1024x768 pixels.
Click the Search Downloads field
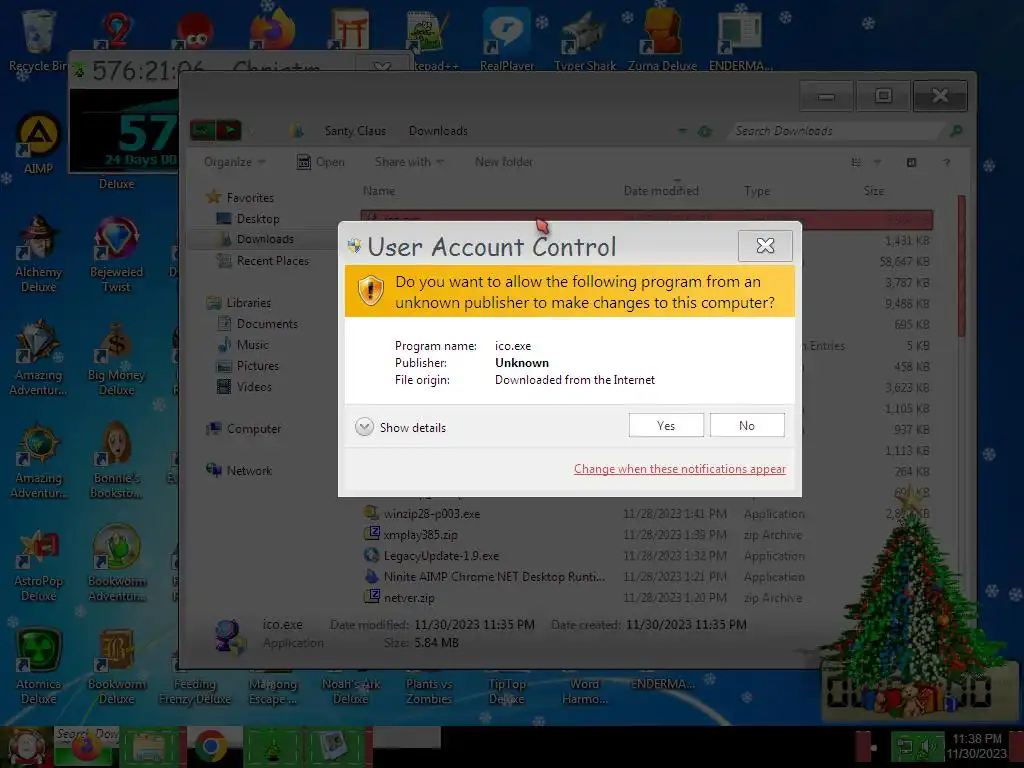(x=836, y=131)
